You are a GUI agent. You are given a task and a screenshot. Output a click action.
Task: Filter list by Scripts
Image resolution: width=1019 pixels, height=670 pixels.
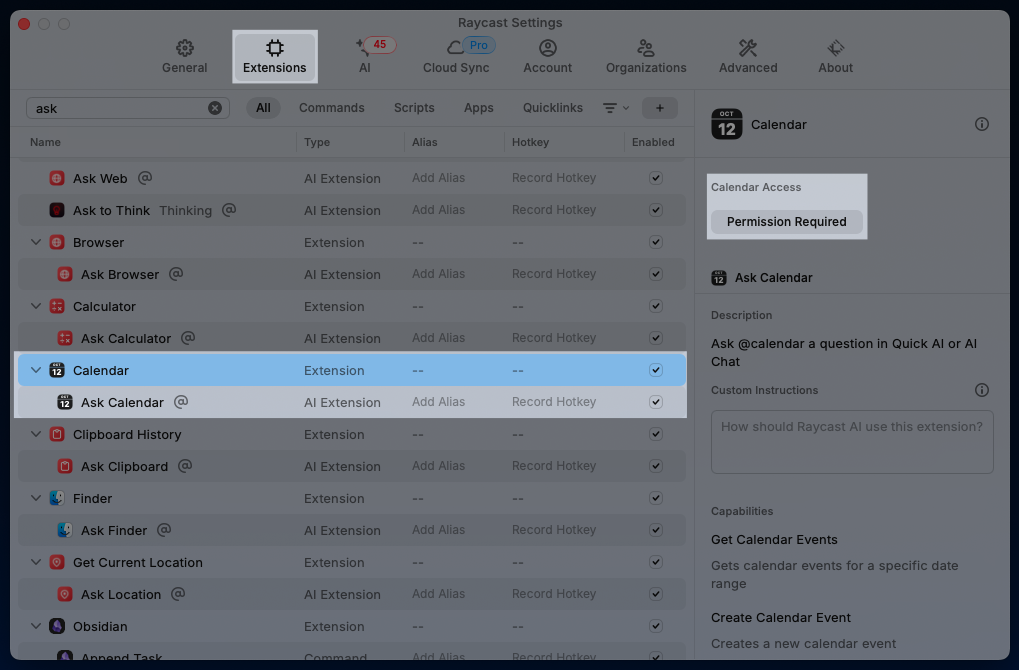[414, 108]
